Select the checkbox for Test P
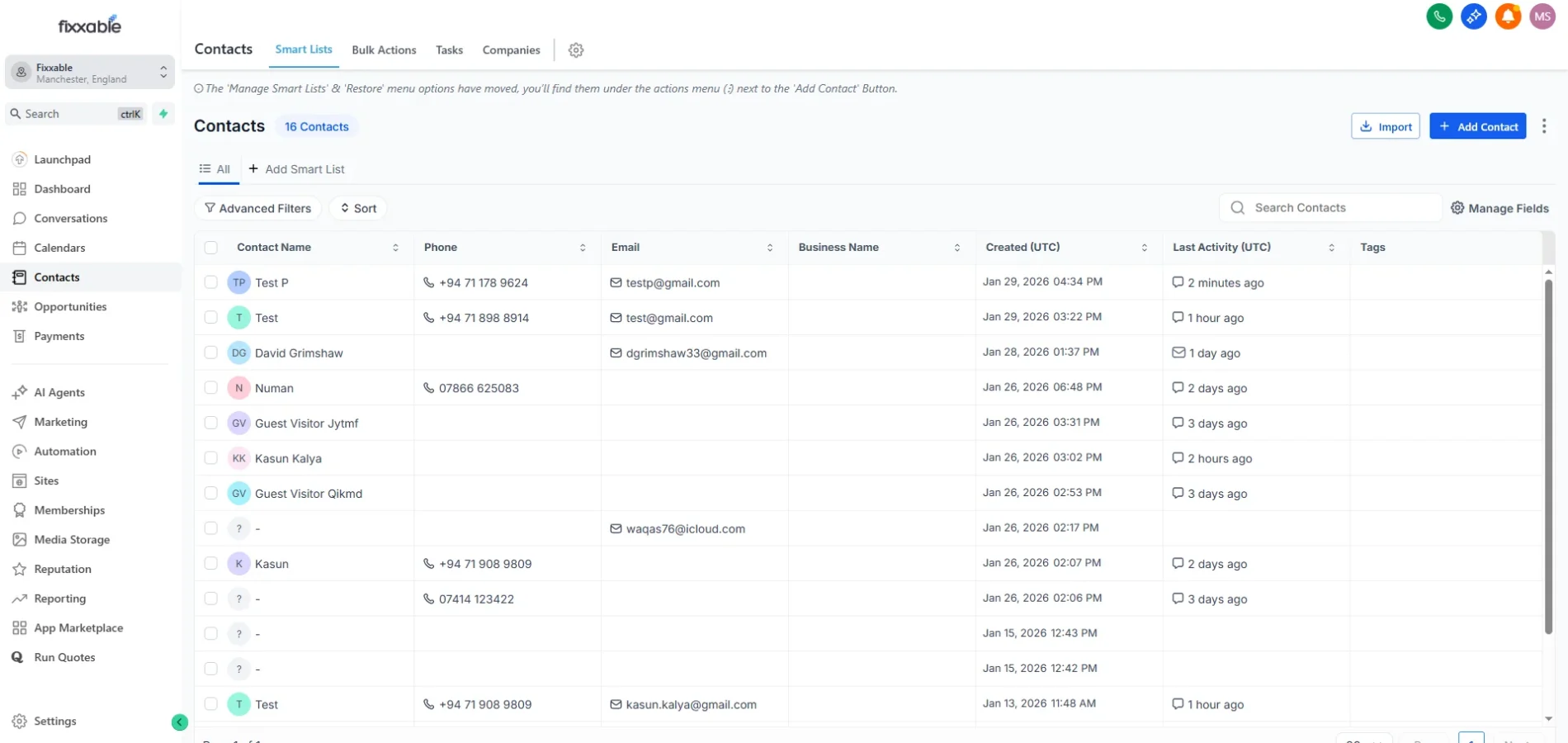The height and width of the screenshot is (743, 1568). [211, 282]
